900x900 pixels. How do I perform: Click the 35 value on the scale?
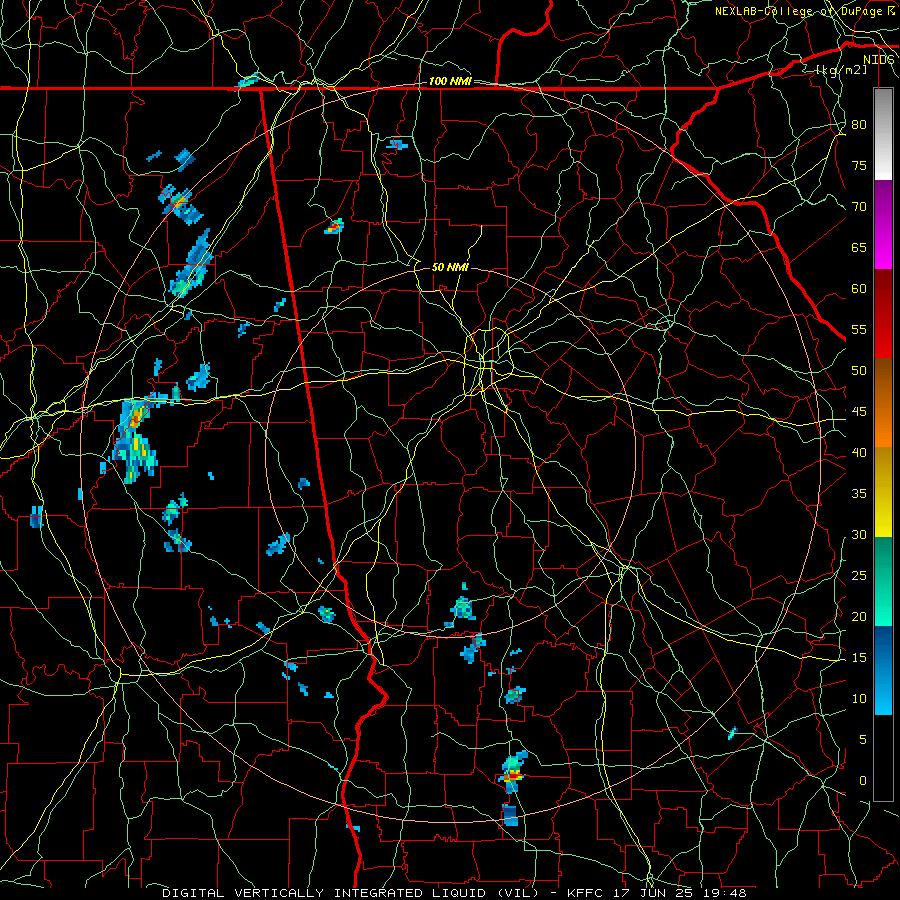[859, 494]
